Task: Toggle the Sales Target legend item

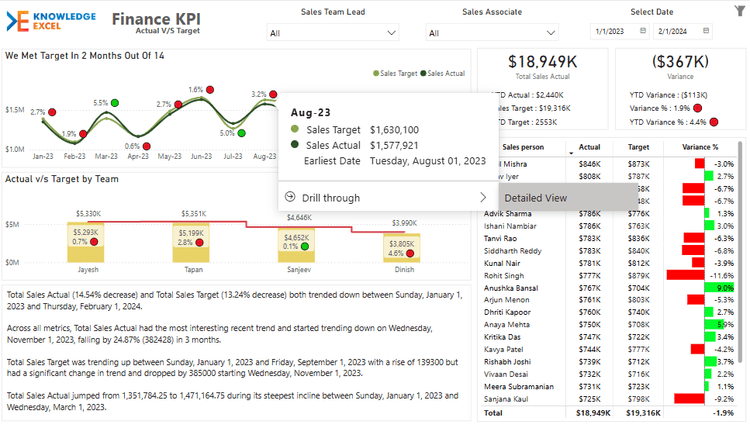Action: (x=397, y=73)
